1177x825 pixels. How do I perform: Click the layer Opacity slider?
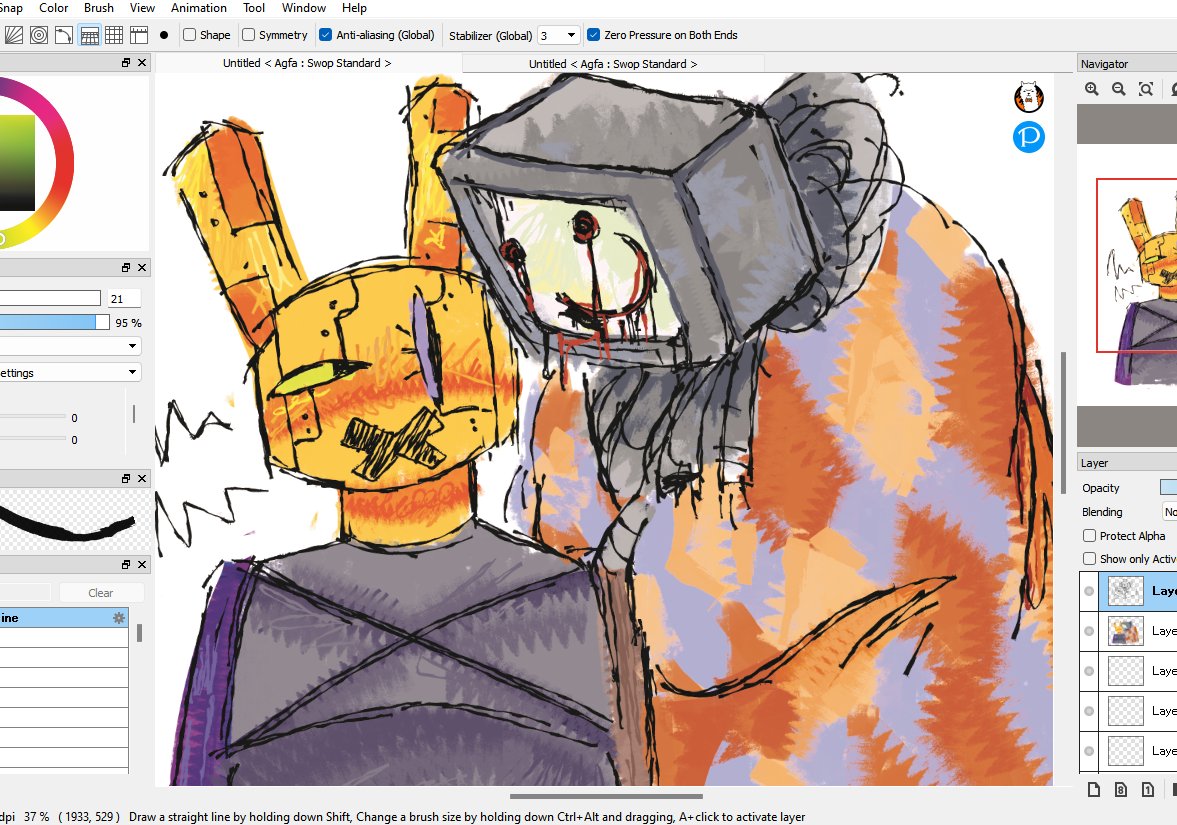(x=1168, y=487)
